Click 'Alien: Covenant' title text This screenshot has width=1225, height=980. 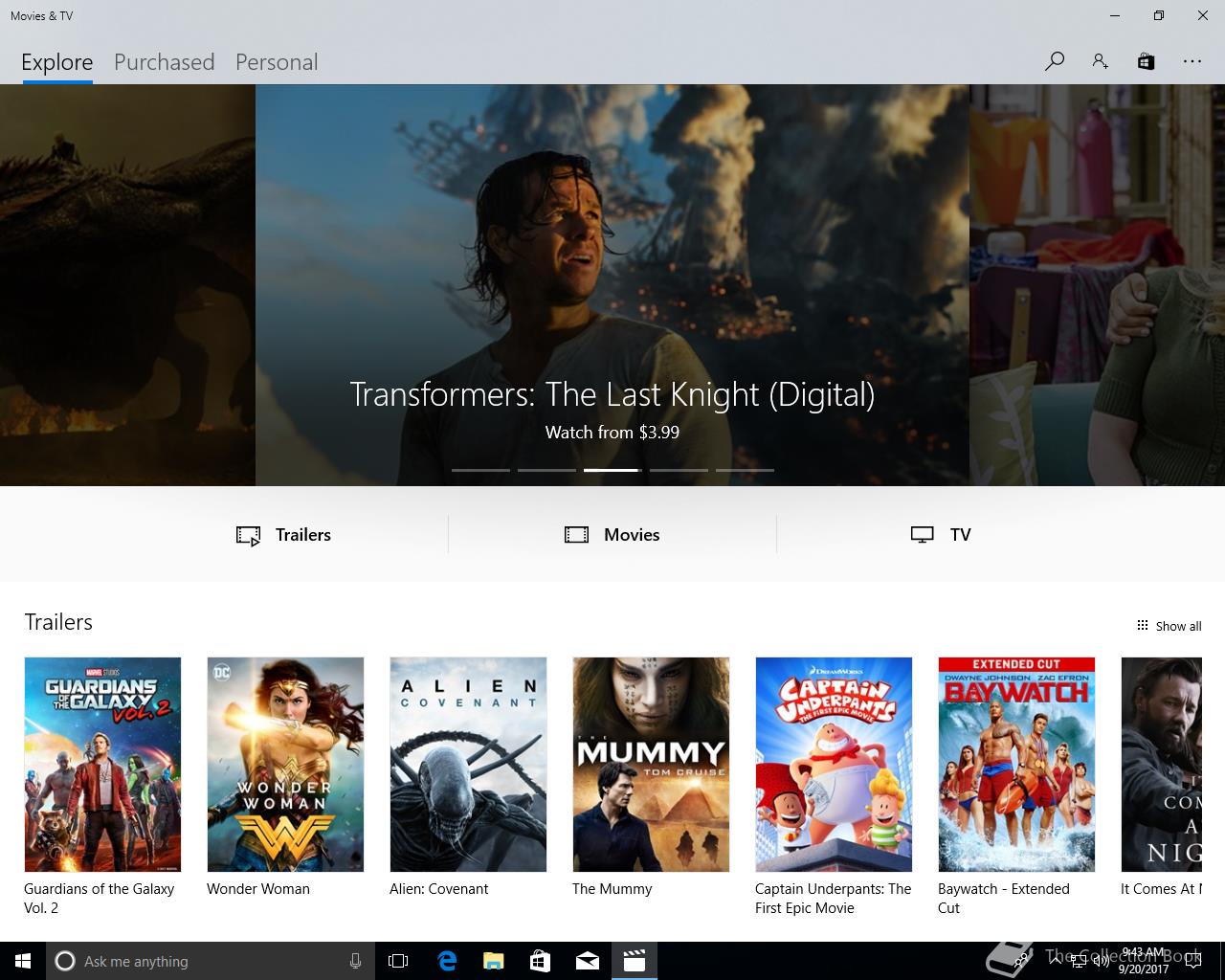tap(439, 889)
